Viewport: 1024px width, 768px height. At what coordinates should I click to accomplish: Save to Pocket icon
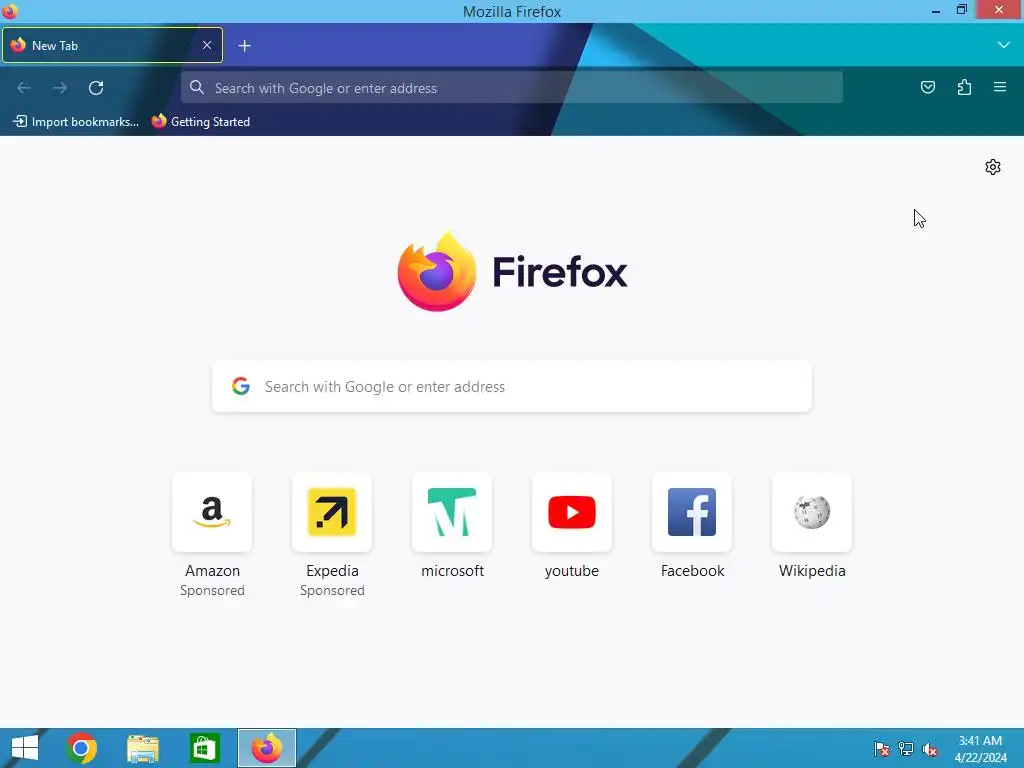tap(927, 88)
